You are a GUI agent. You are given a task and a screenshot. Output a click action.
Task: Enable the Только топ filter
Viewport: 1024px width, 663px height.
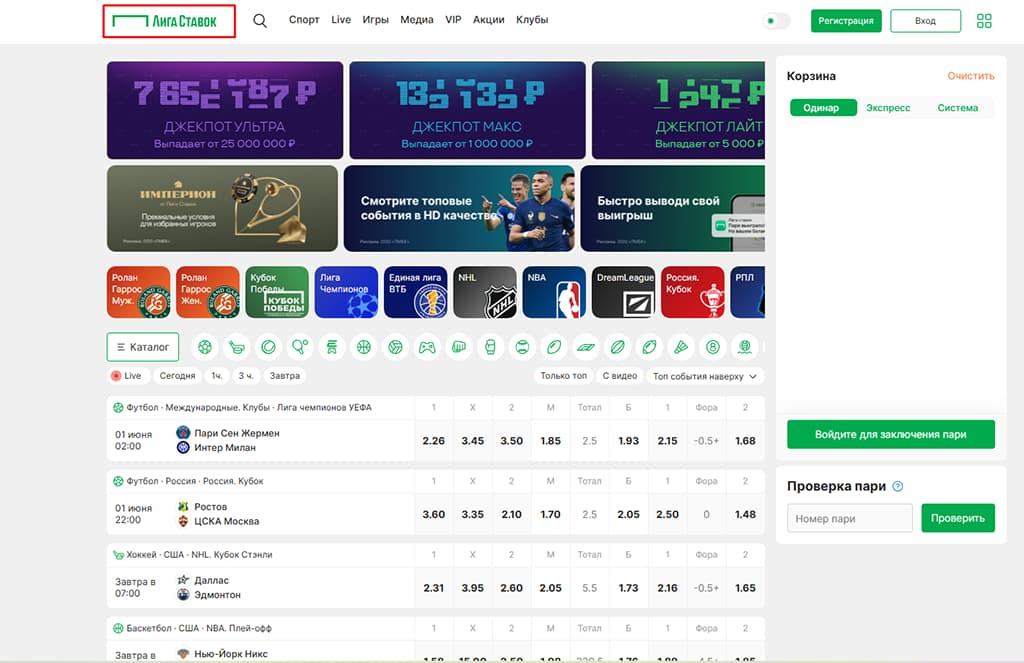pyautogui.click(x=564, y=376)
